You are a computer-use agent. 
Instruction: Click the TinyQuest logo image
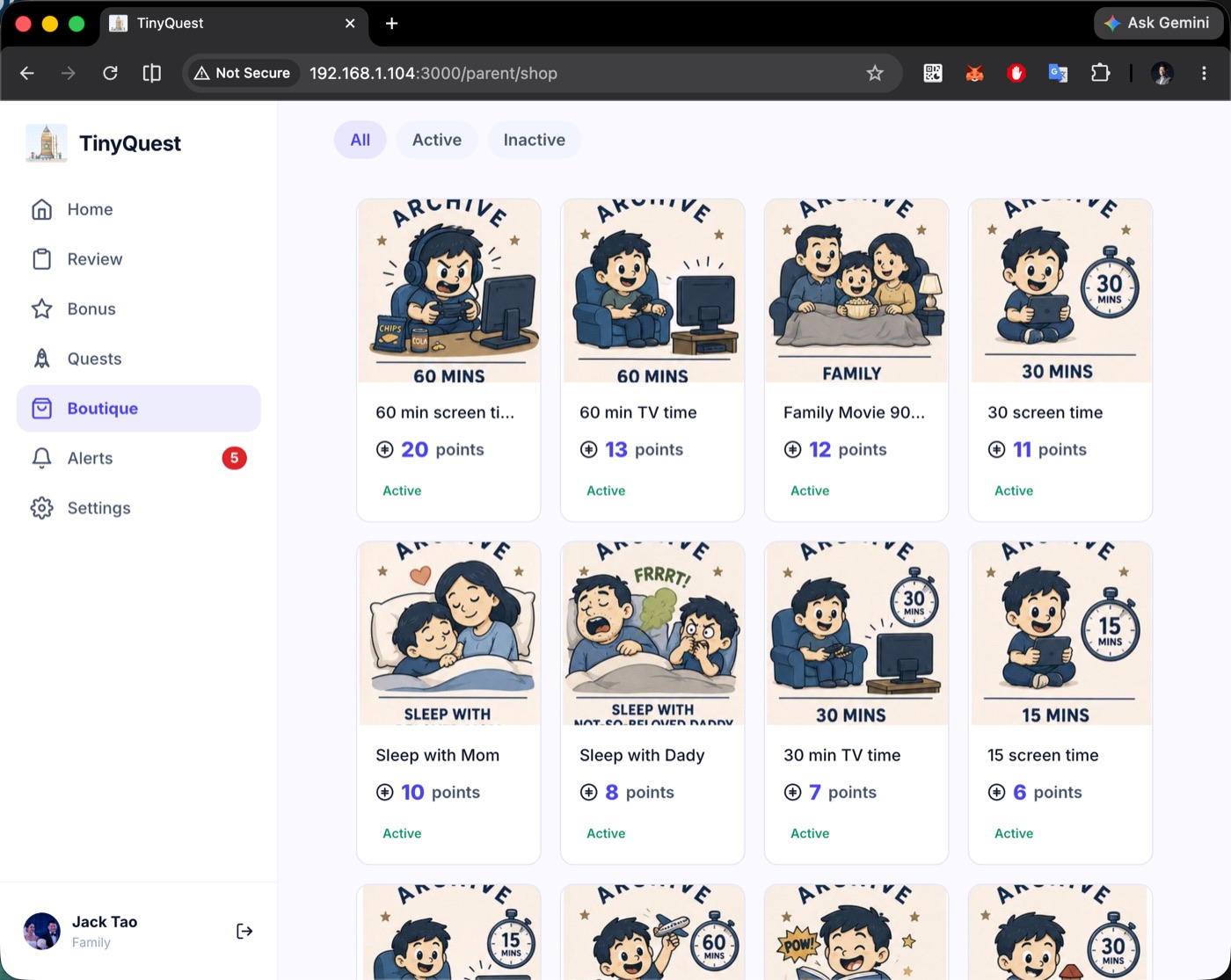(47, 143)
